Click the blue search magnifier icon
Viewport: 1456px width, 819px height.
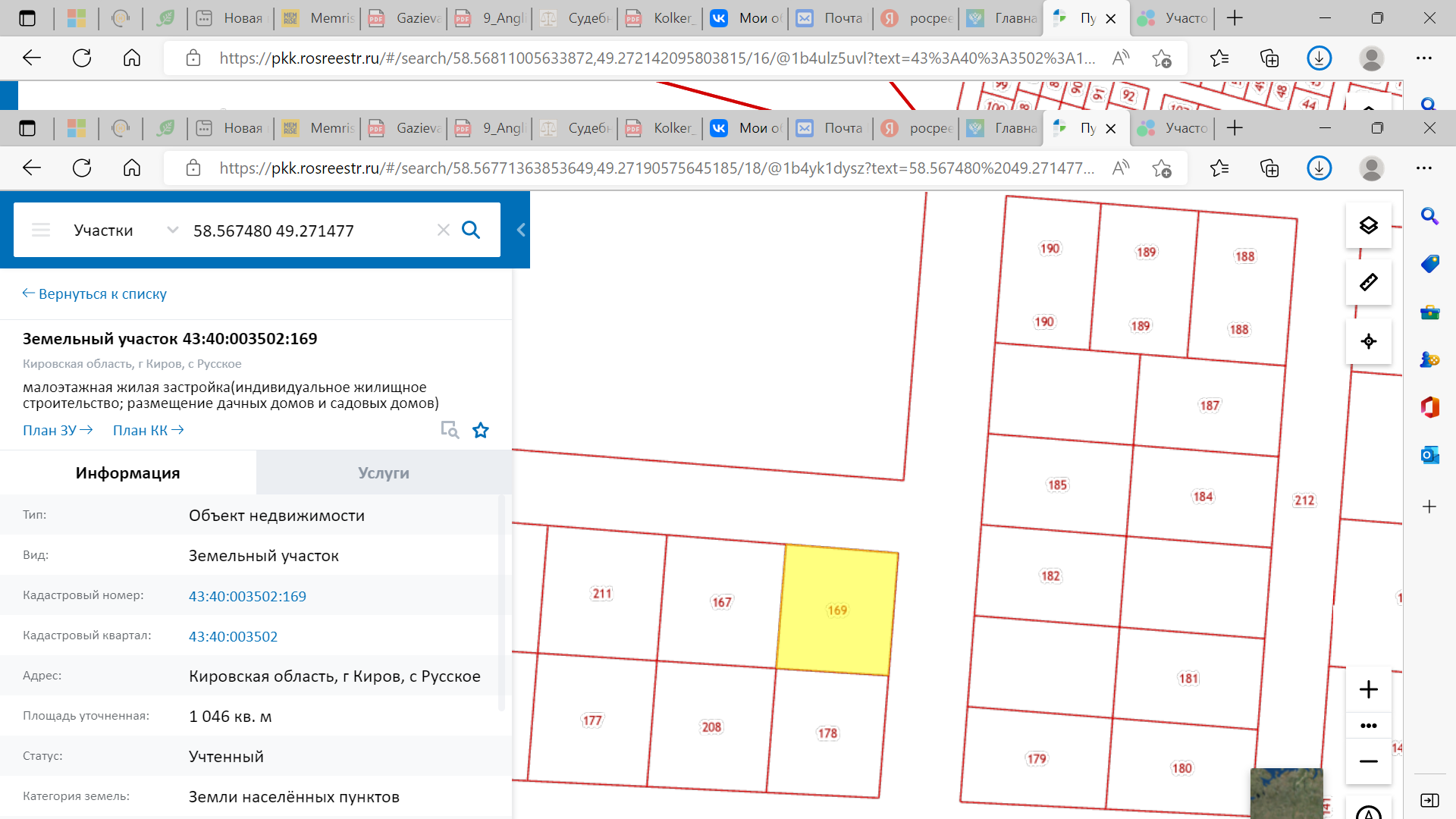[471, 230]
